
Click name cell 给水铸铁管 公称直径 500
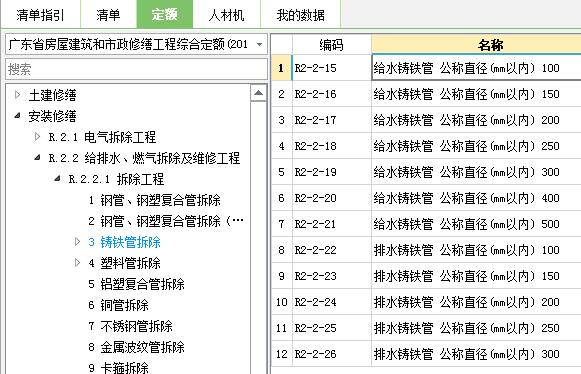(x=476, y=224)
